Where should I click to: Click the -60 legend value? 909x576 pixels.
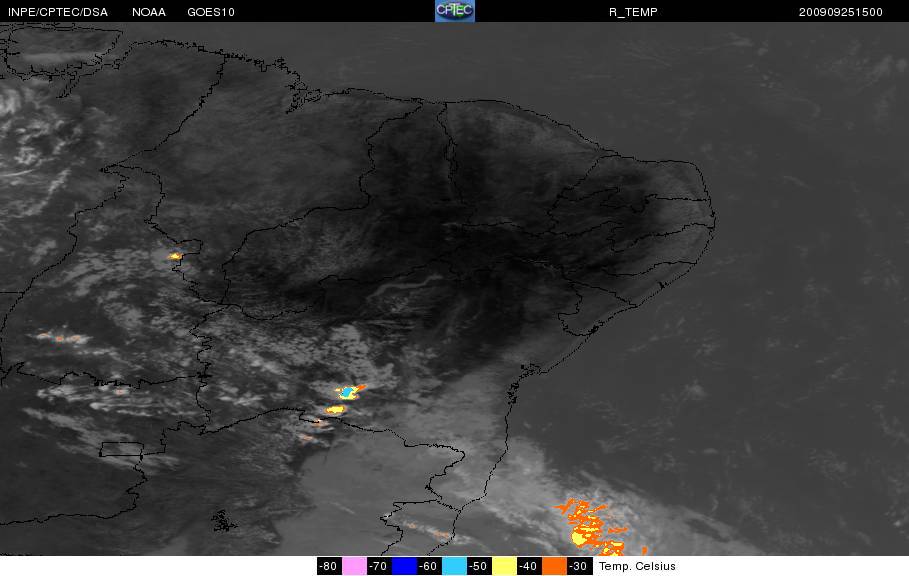(x=429, y=566)
